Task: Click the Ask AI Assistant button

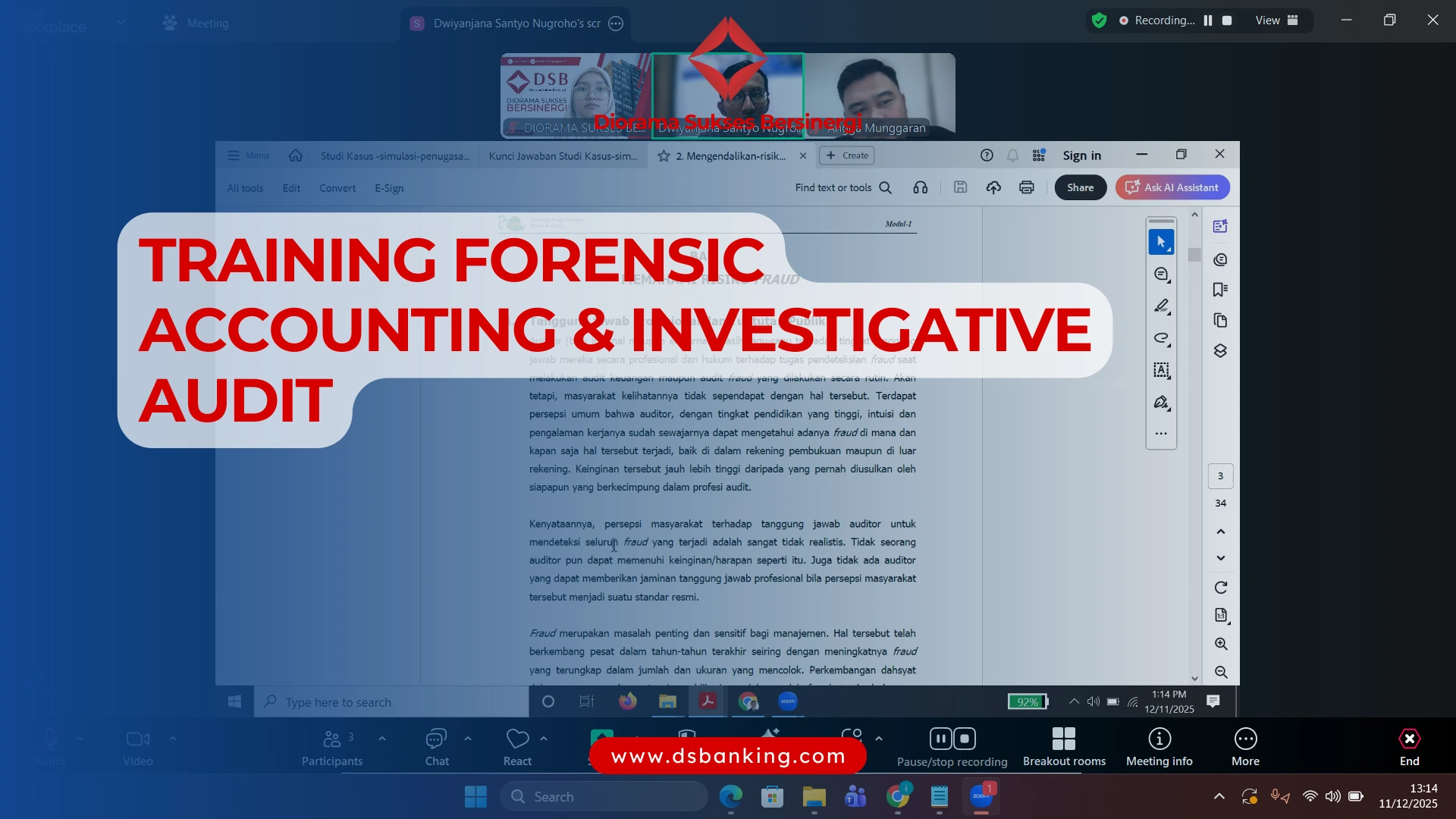Action: (1172, 187)
